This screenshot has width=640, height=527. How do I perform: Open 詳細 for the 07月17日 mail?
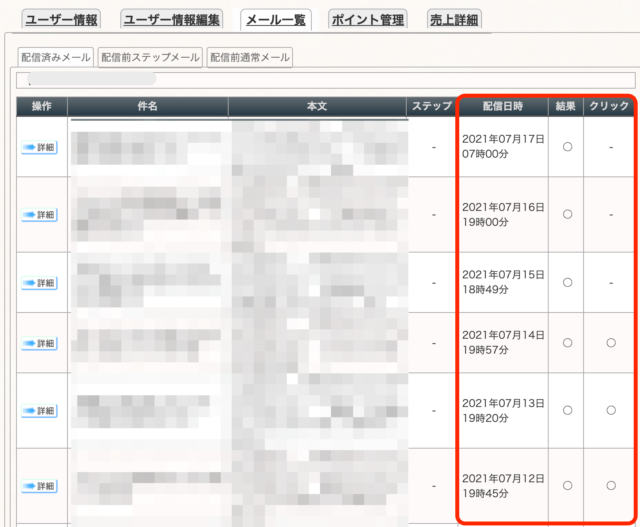pos(39,147)
